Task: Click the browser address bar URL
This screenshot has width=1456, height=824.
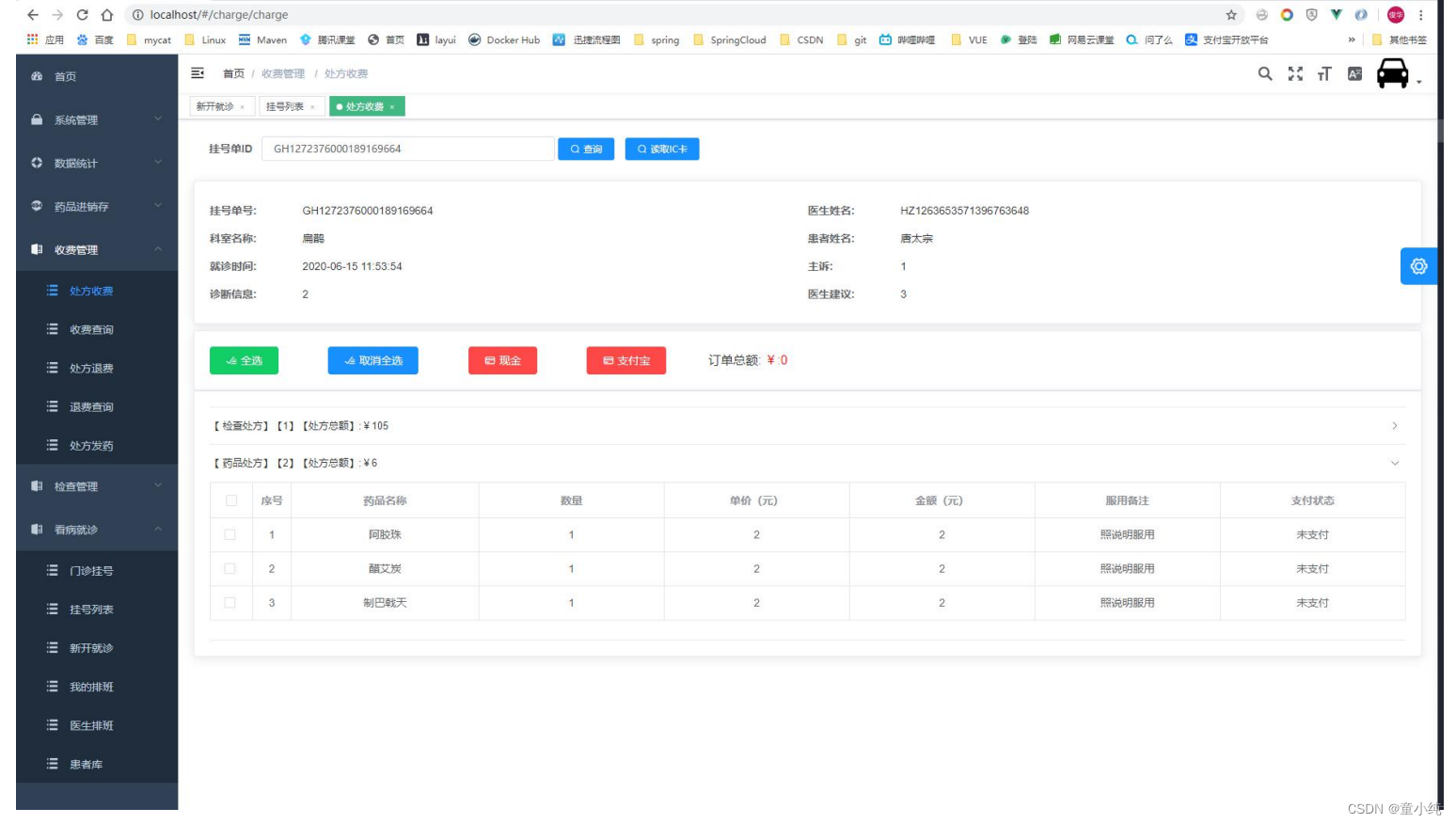Action: [219, 15]
